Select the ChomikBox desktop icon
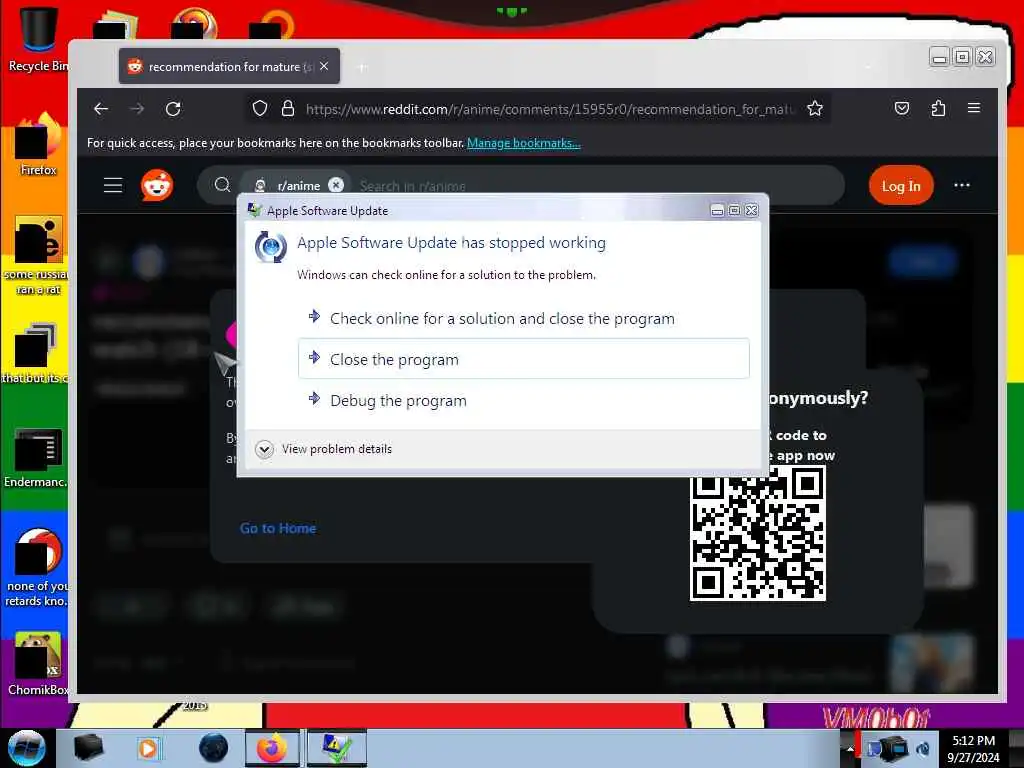 (x=37, y=663)
